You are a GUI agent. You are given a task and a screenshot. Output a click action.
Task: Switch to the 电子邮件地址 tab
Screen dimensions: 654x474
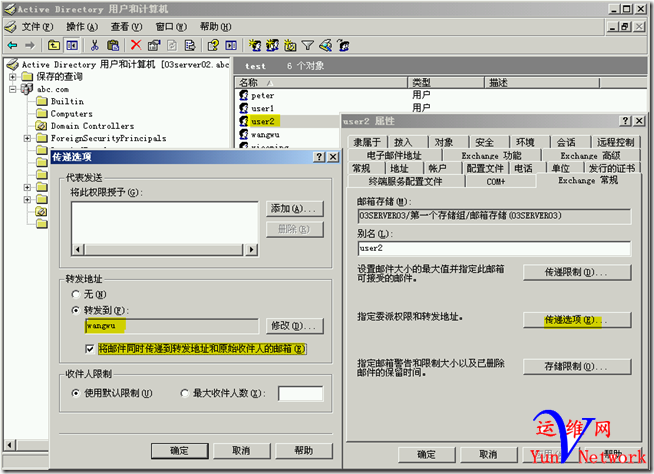click(x=394, y=156)
